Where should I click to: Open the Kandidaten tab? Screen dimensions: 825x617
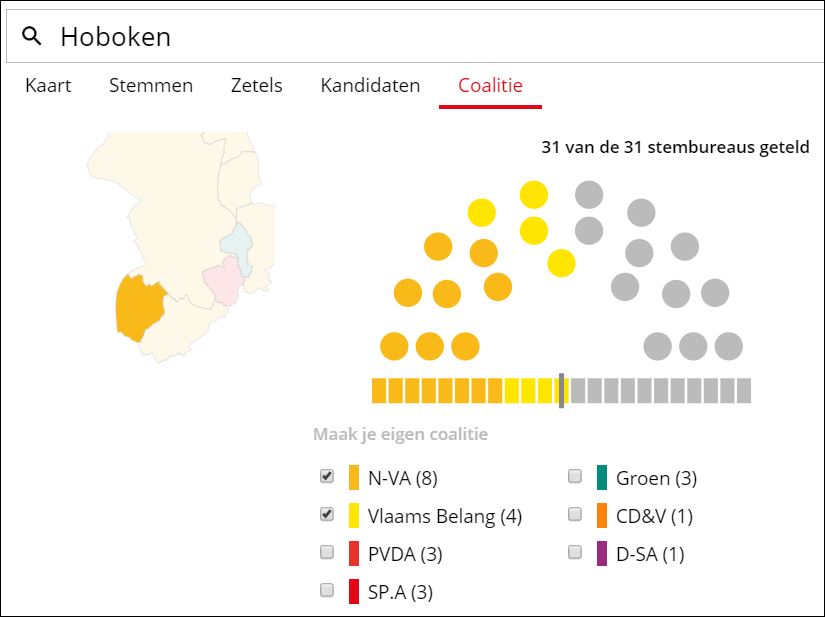pyautogui.click(x=370, y=86)
